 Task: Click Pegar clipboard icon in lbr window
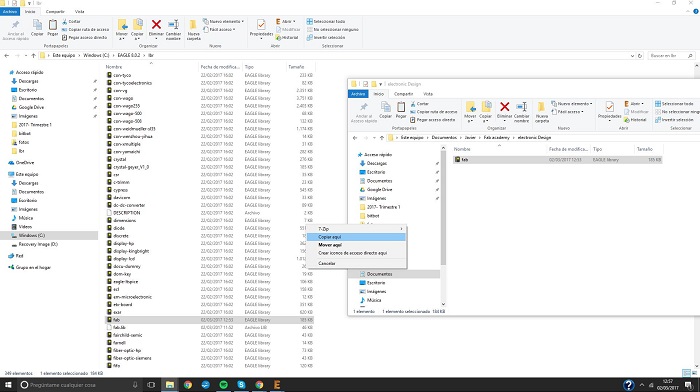click(x=53, y=25)
